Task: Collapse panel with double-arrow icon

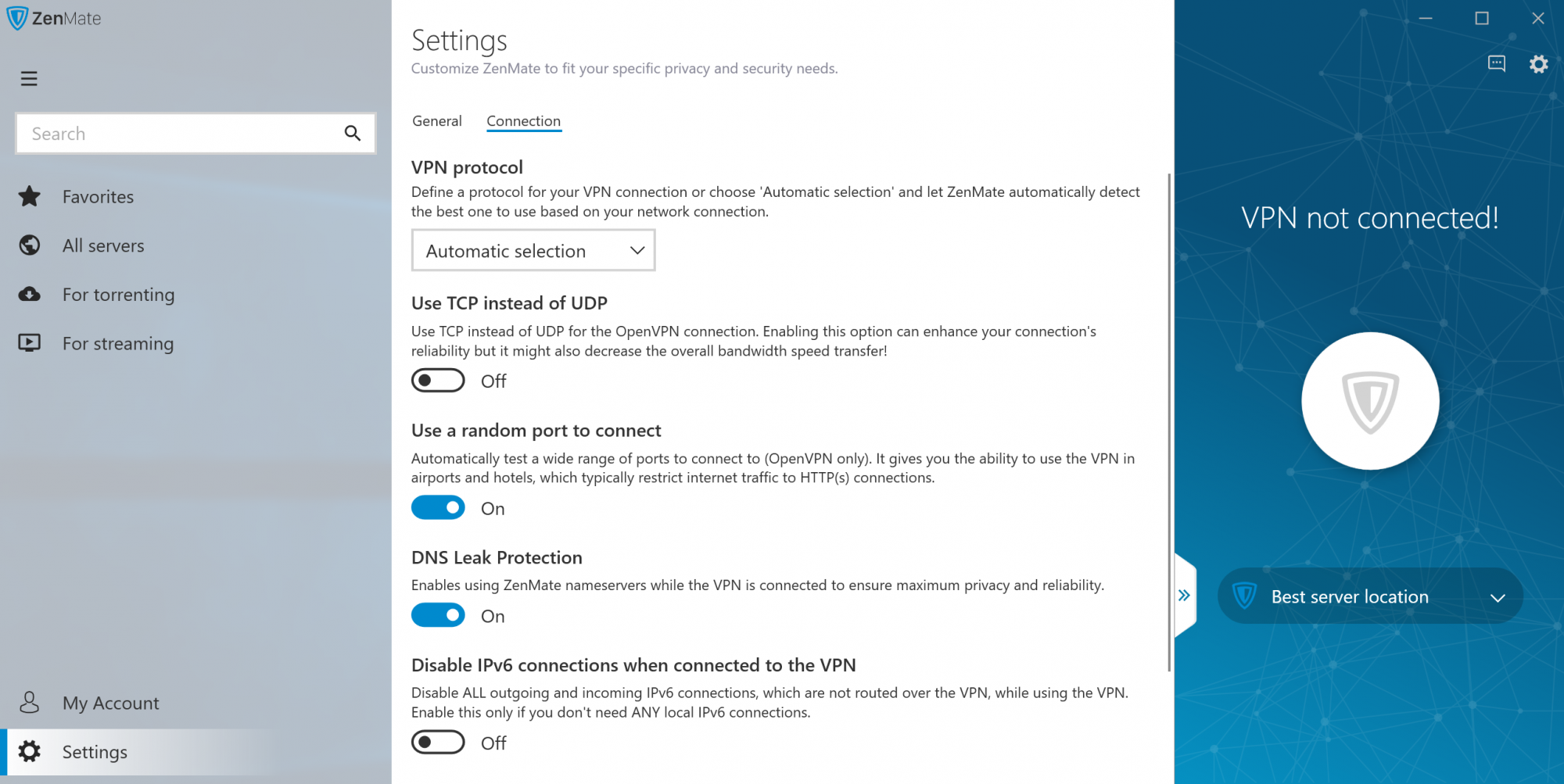Action: (1185, 596)
